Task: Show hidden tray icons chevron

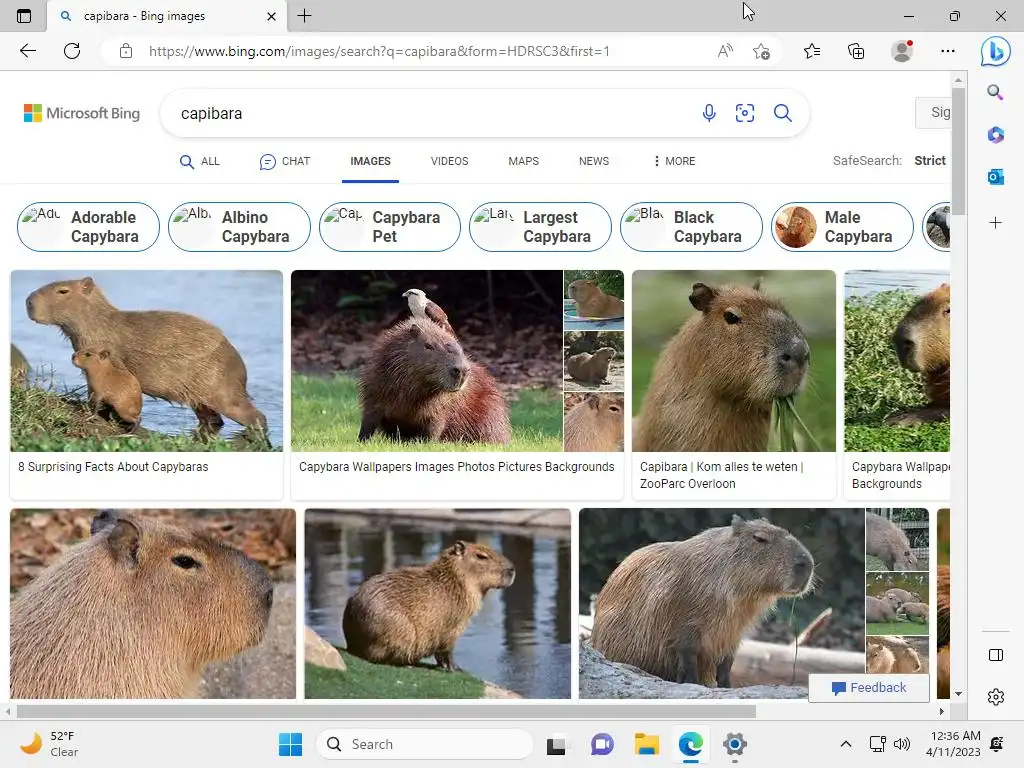Action: (845, 744)
